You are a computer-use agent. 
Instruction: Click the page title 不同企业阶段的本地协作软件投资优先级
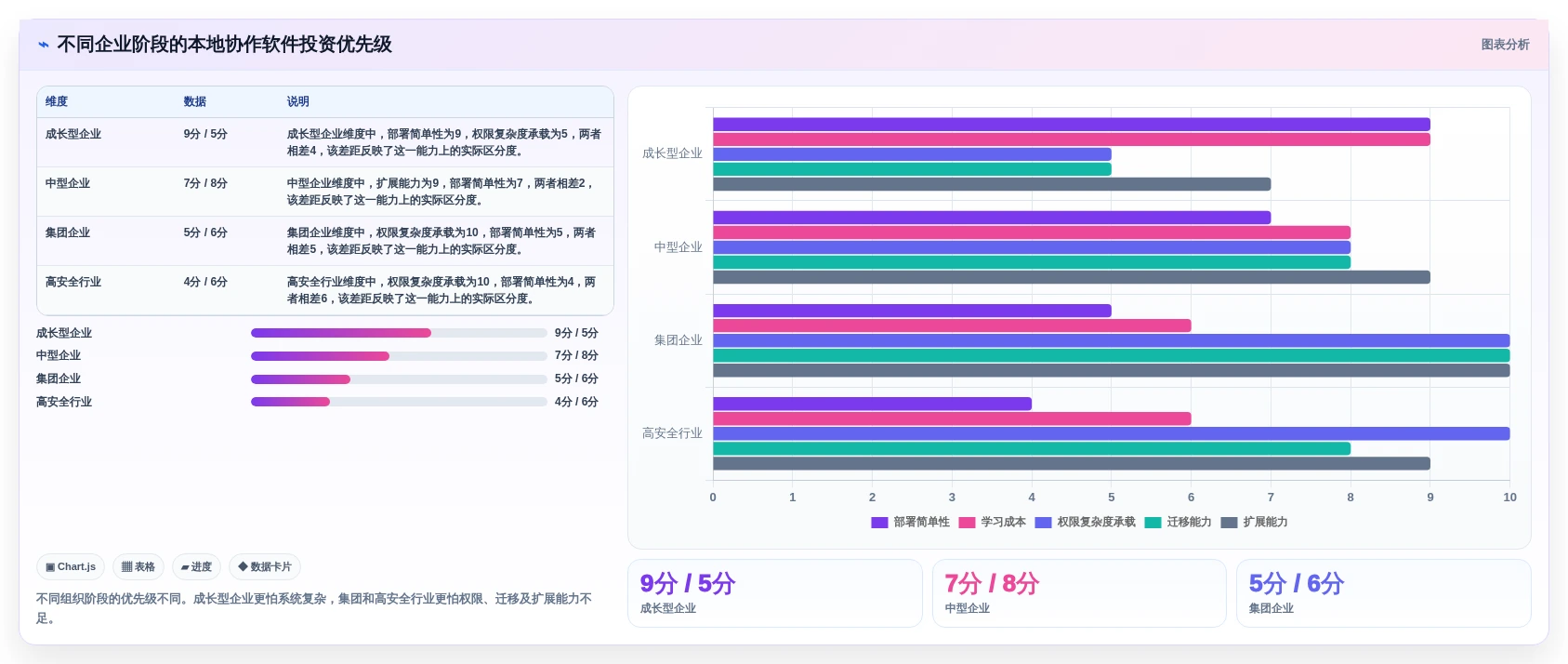pos(224,45)
